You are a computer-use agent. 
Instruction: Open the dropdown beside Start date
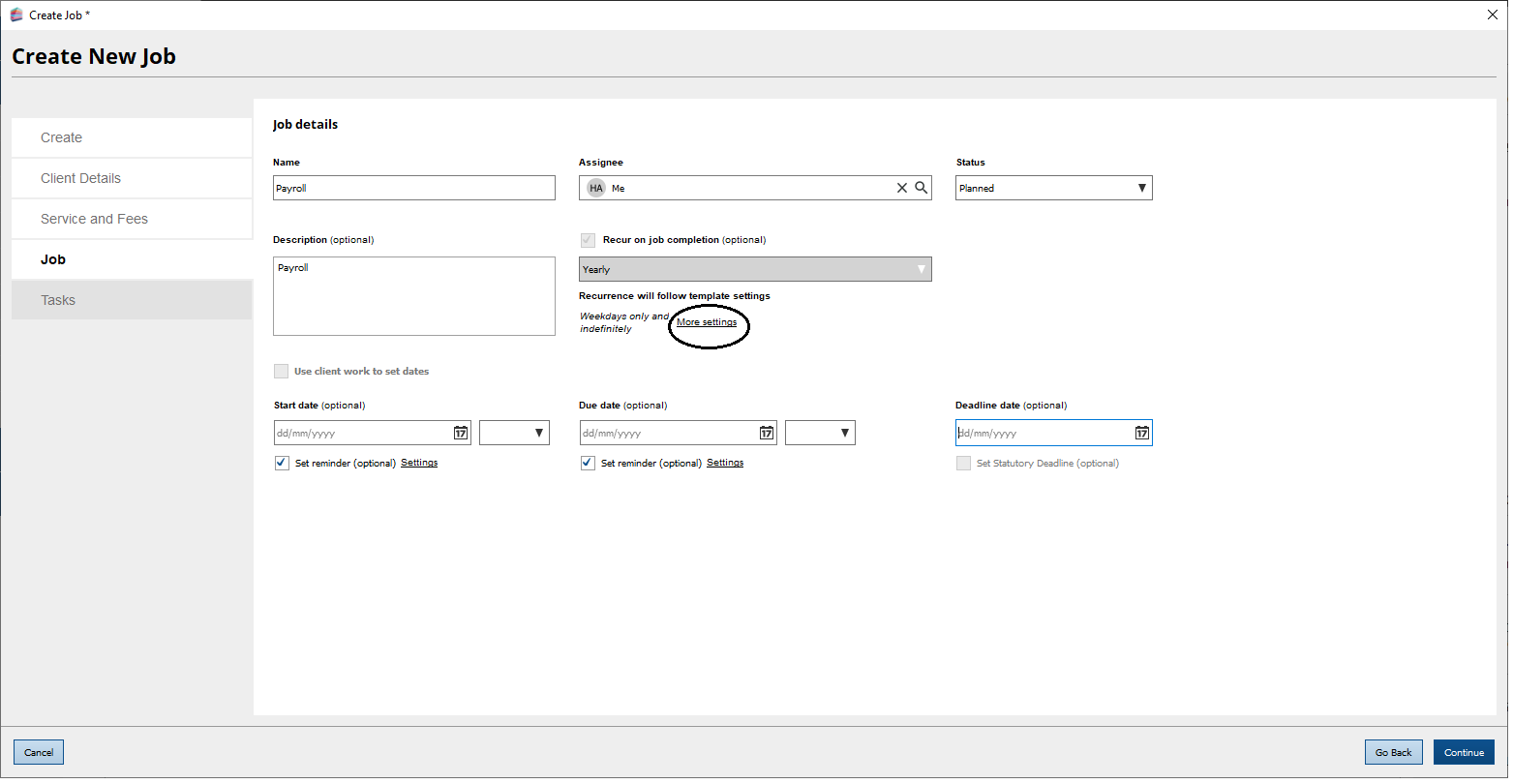click(515, 434)
